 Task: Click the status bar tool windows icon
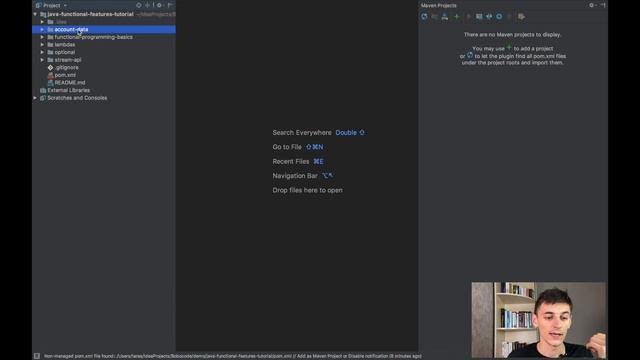pyautogui.click(x=37, y=356)
